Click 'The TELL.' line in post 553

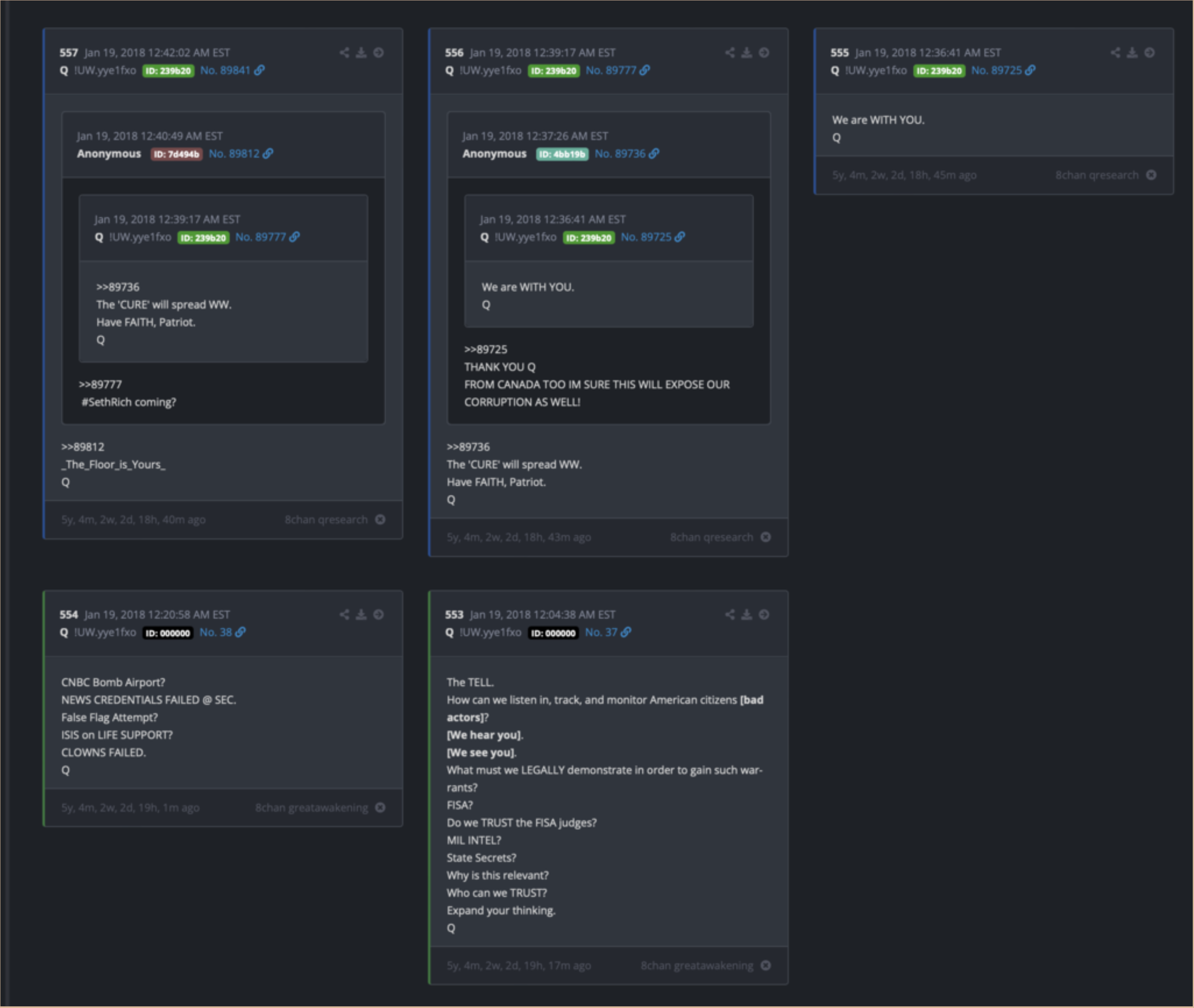click(470, 682)
